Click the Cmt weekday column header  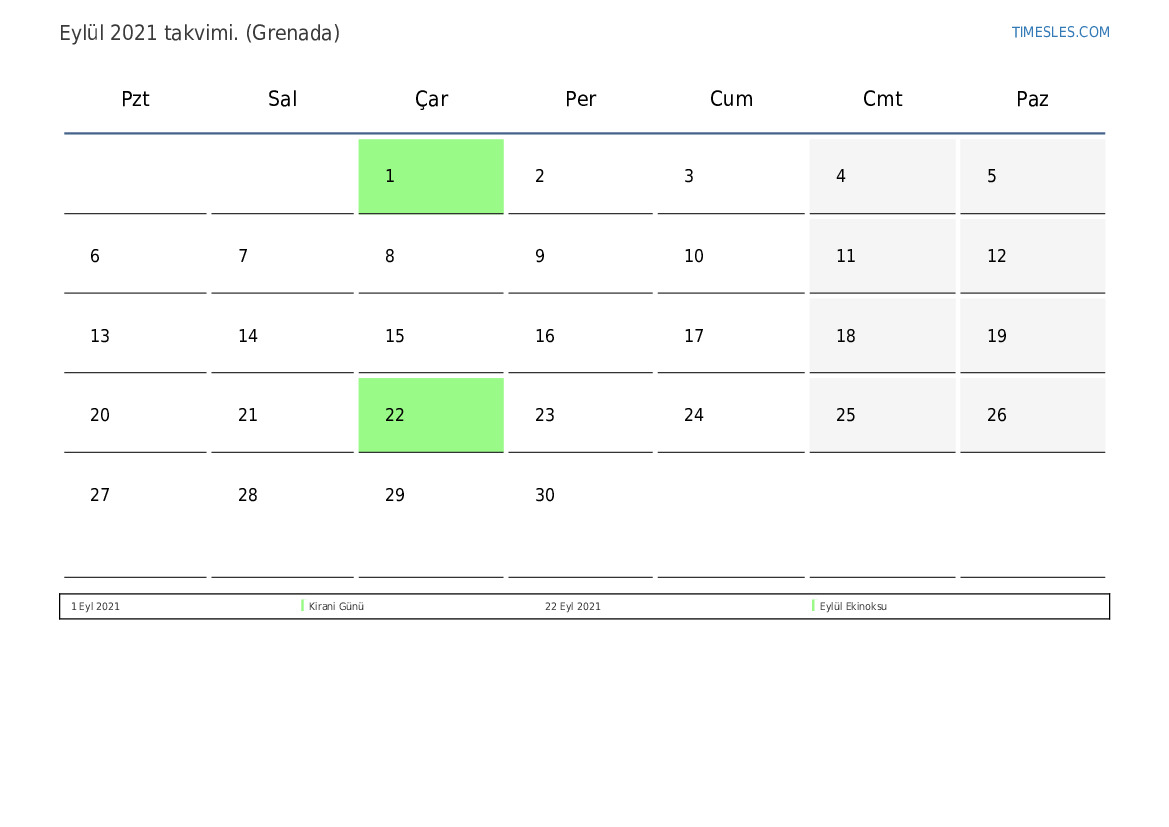pyautogui.click(x=882, y=99)
